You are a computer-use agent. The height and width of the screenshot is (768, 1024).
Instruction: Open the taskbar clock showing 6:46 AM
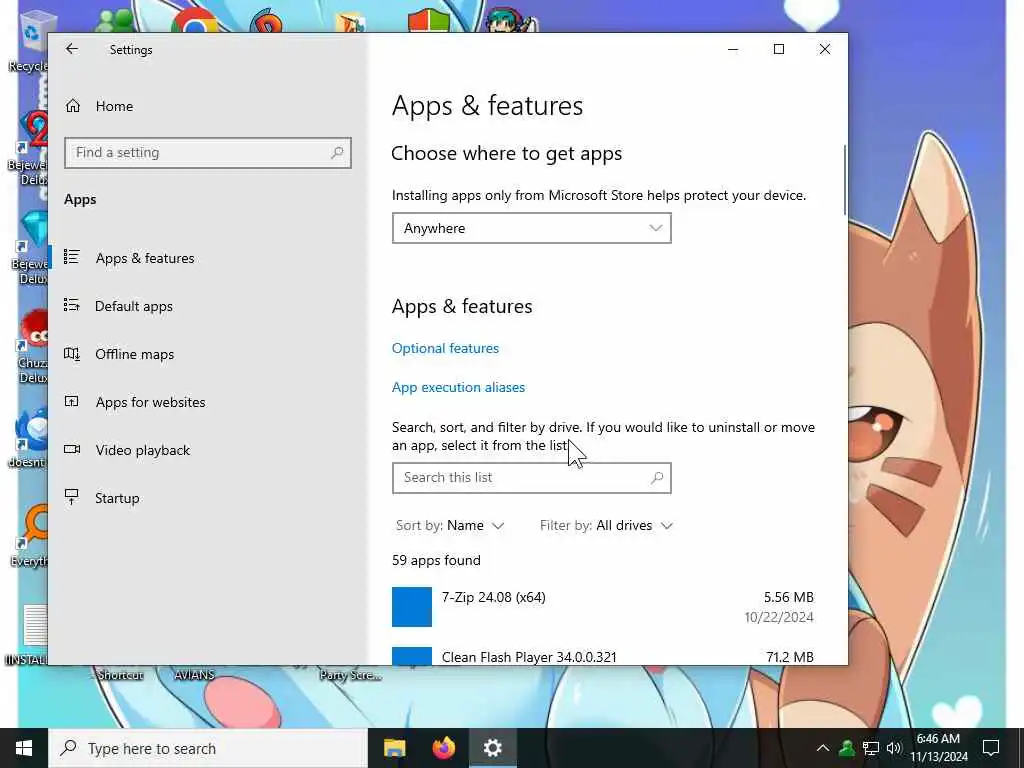pyautogui.click(x=939, y=748)
